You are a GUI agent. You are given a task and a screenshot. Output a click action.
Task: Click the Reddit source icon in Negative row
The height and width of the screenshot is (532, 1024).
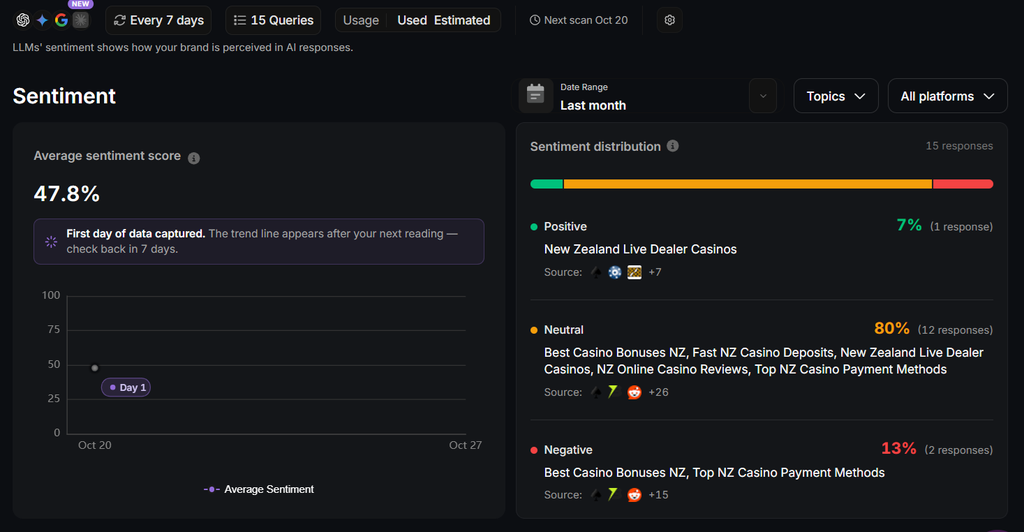coord(634,495)
